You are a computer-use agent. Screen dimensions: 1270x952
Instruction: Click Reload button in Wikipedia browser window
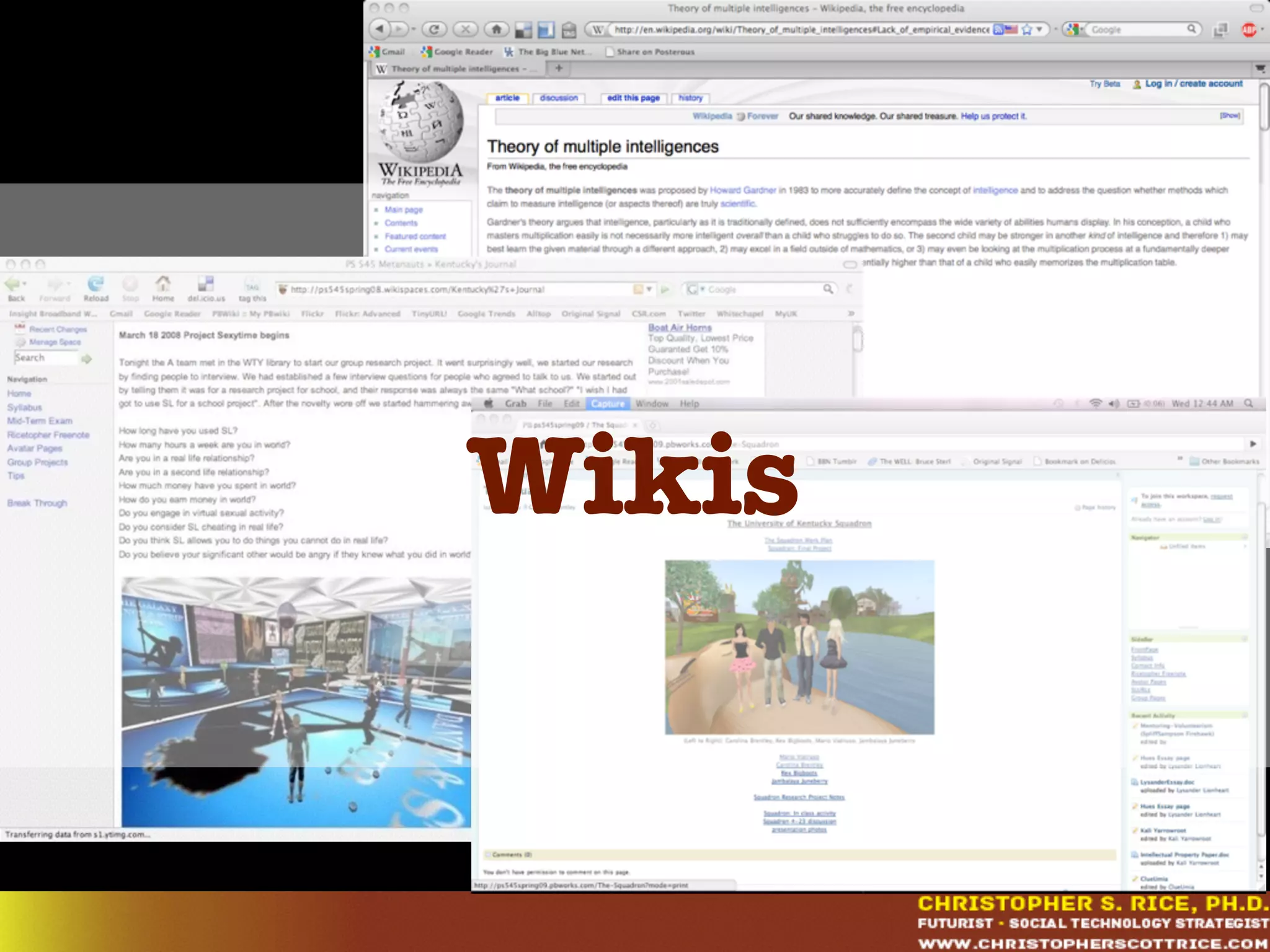[x=434, y=29]
